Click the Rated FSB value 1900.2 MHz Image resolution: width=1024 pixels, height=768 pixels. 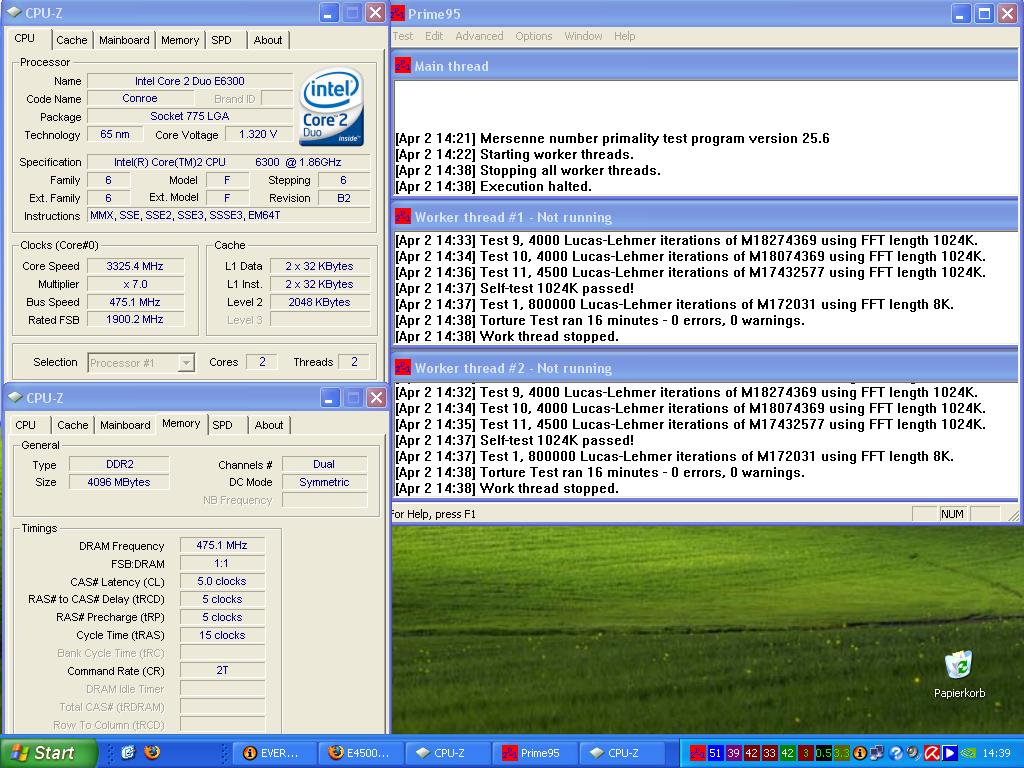[x=135, y=319]
